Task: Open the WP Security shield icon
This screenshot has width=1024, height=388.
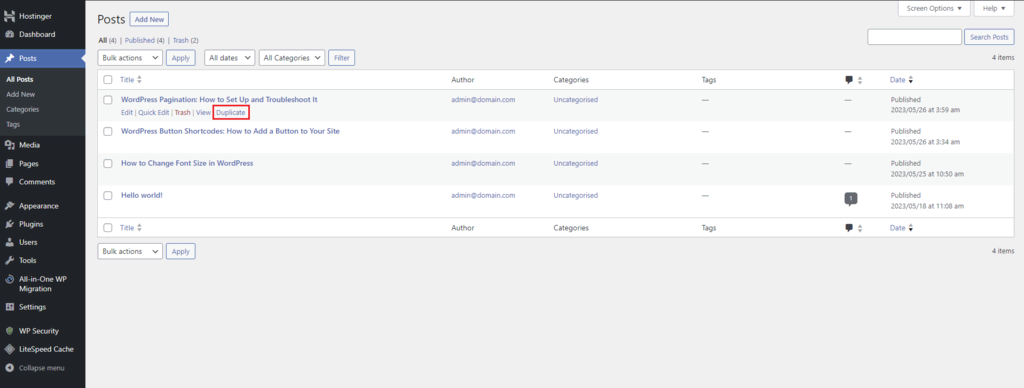Action: (9, 331)
